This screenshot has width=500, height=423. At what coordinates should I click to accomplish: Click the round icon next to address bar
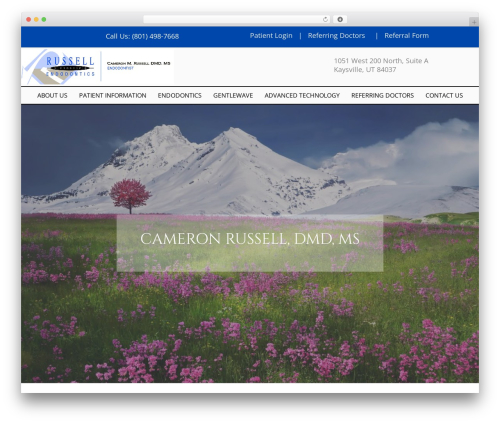click(340, 20)
